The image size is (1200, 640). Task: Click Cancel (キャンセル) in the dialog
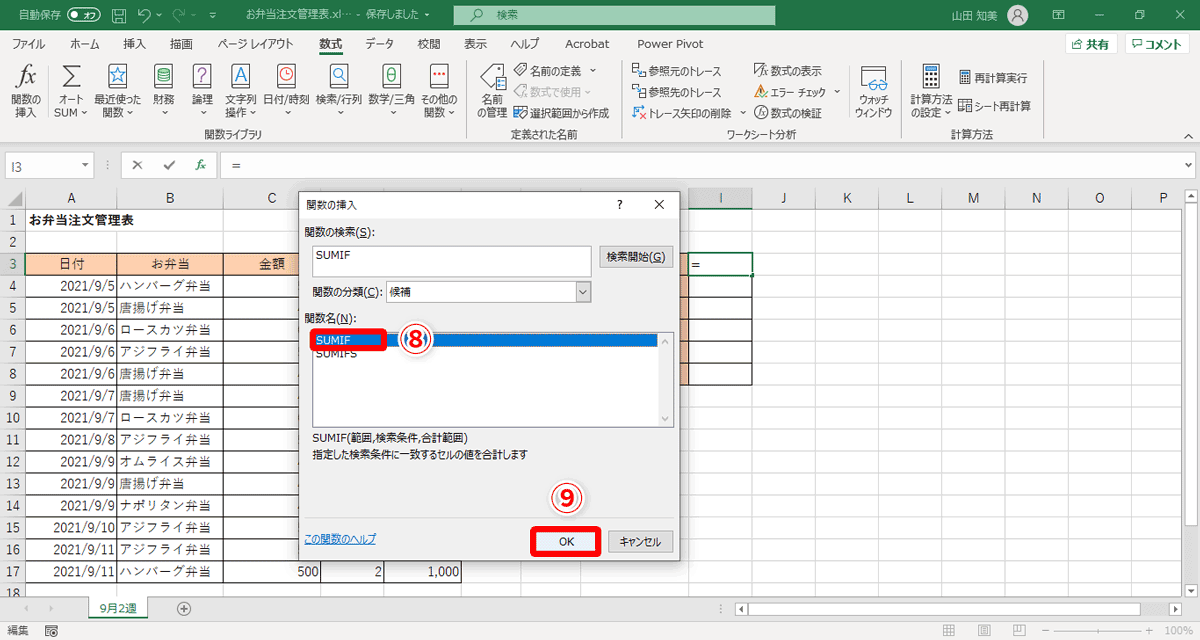[640, 542]
